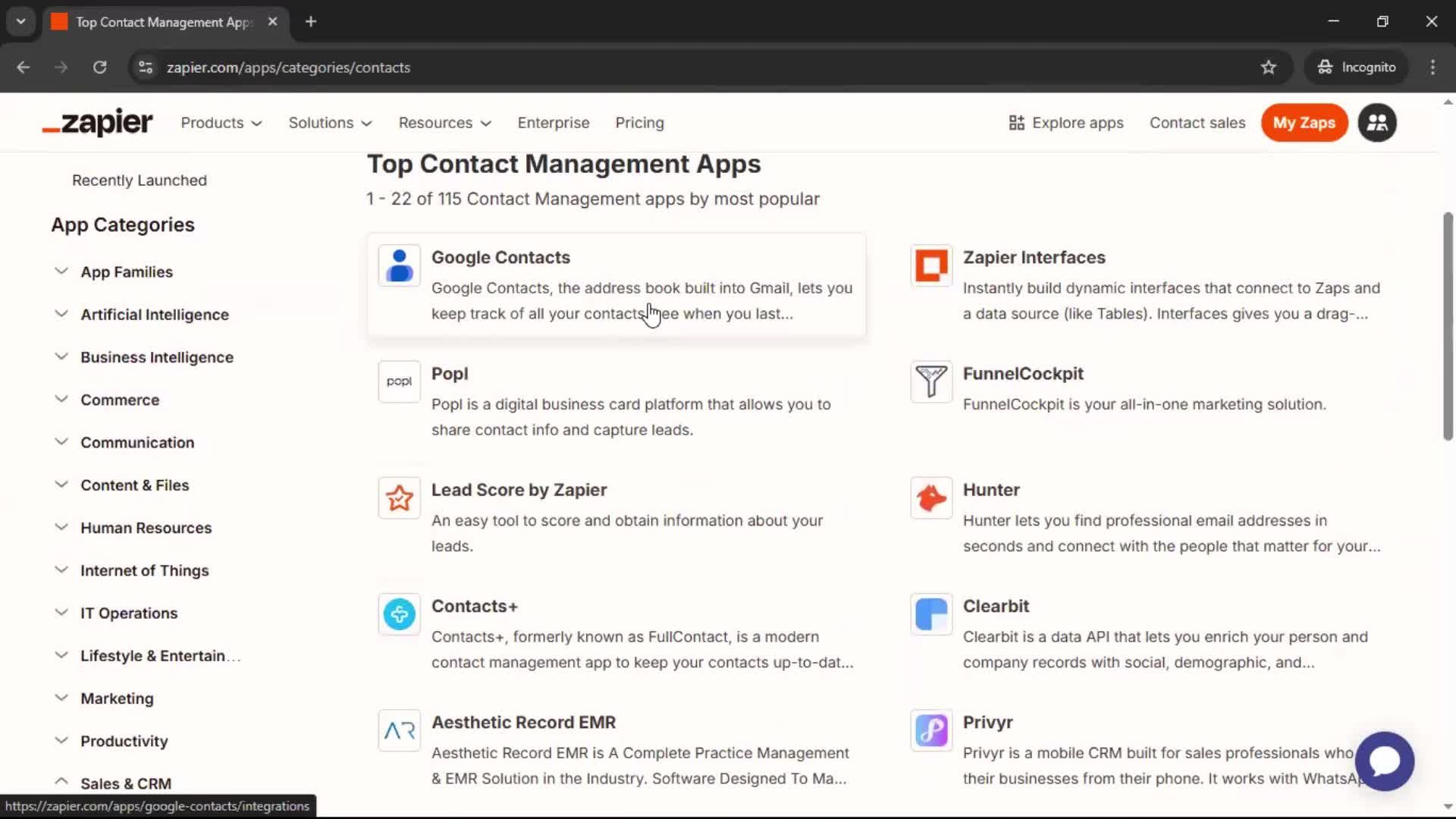Viewport: 1456px width, 819px height.
Task: Open the Privyr title link
Action: click(x=987, y=722)
